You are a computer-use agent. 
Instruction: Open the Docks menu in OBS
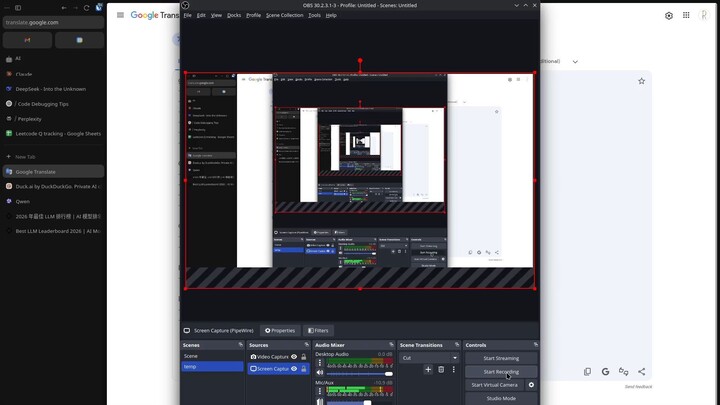click(234, 15)
